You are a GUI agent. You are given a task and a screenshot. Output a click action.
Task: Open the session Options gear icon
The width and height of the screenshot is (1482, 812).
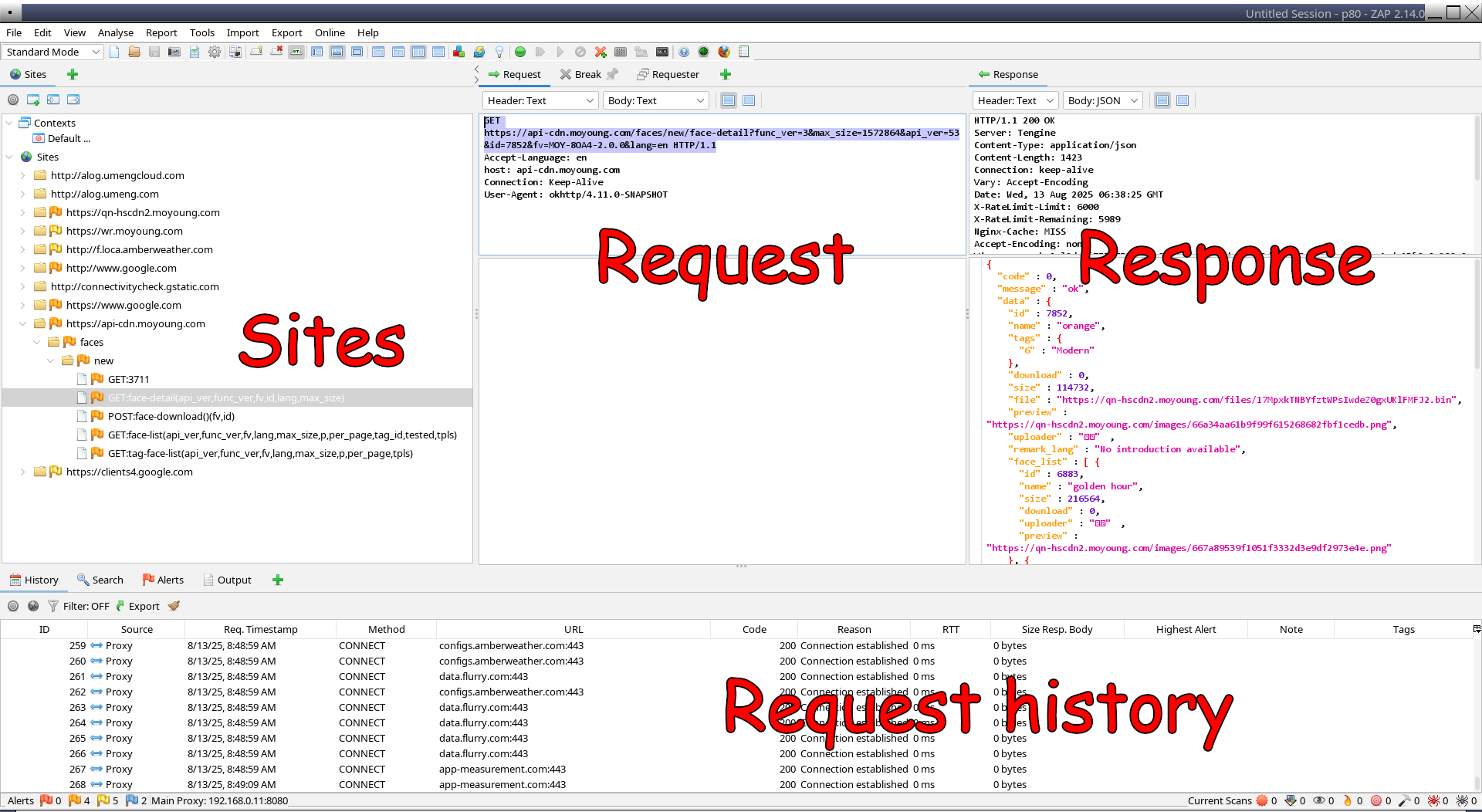[x=215, y=52]
